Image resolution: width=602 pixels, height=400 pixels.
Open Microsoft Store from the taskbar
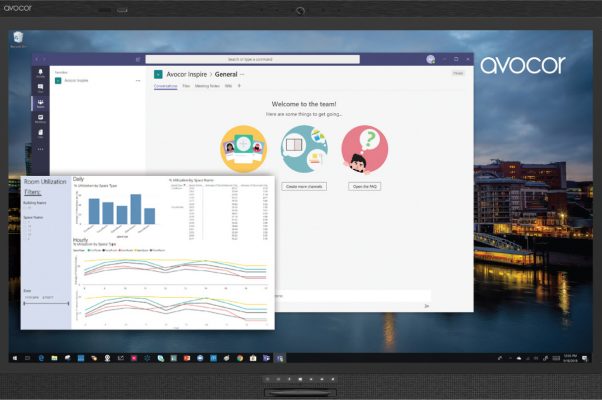click(x=253, y=358)
